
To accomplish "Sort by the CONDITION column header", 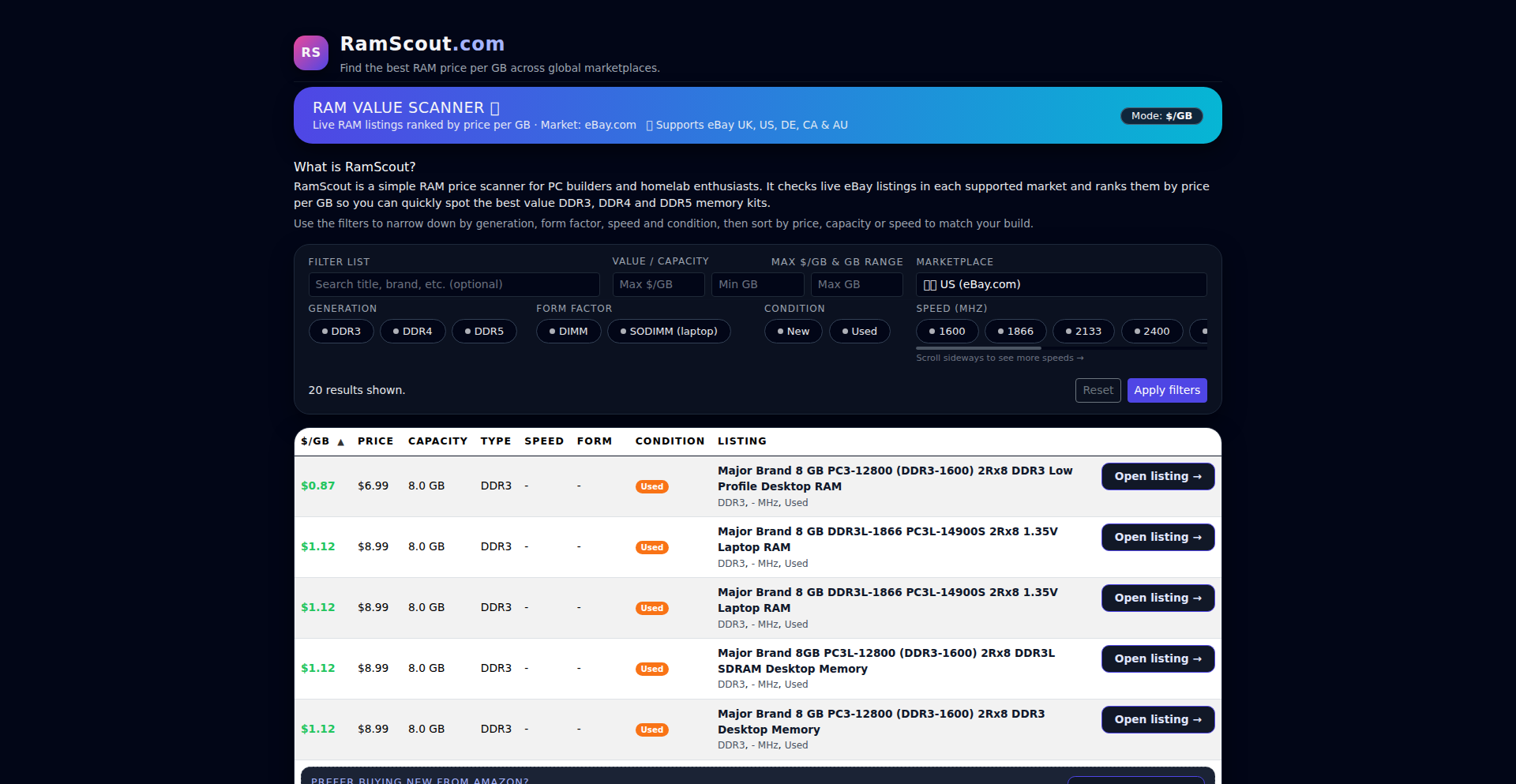I will (x=670, y=441).
